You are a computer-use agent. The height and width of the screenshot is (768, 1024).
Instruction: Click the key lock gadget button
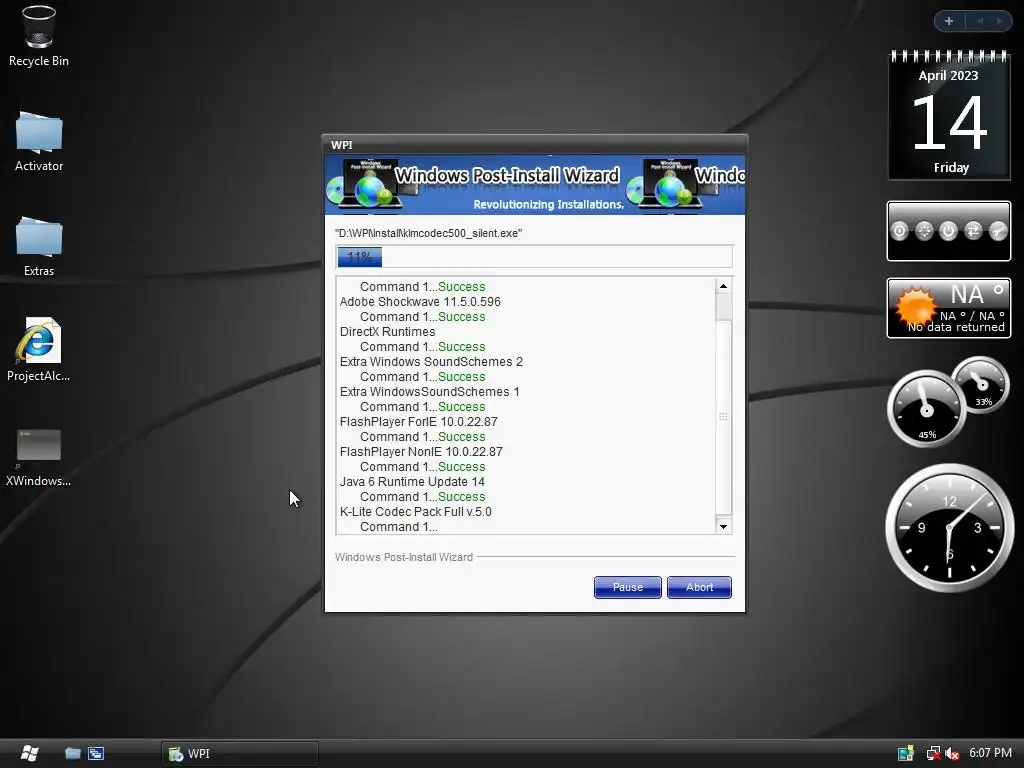[998, 231]
